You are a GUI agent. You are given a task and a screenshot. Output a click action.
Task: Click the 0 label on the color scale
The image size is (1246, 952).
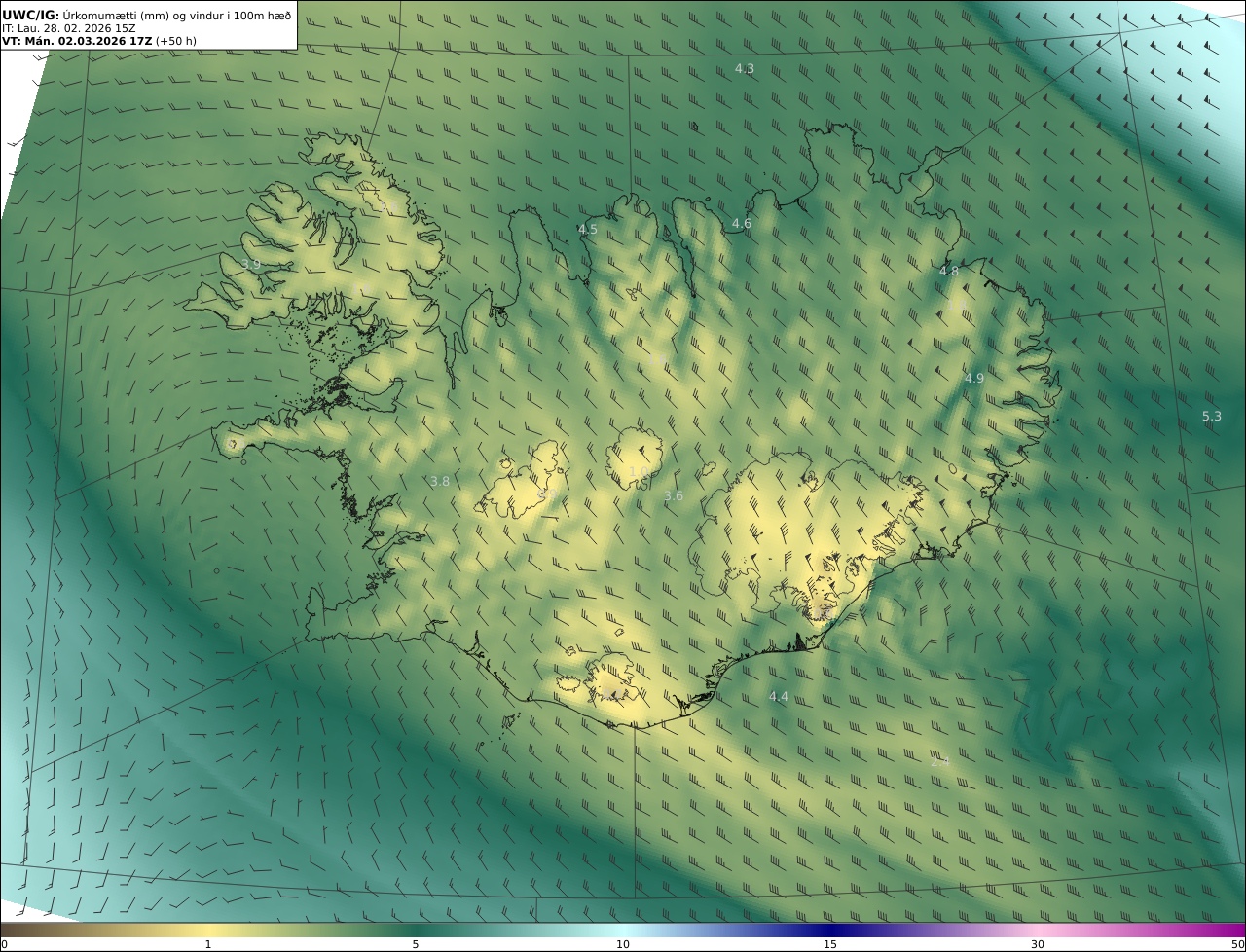point(4,944)
